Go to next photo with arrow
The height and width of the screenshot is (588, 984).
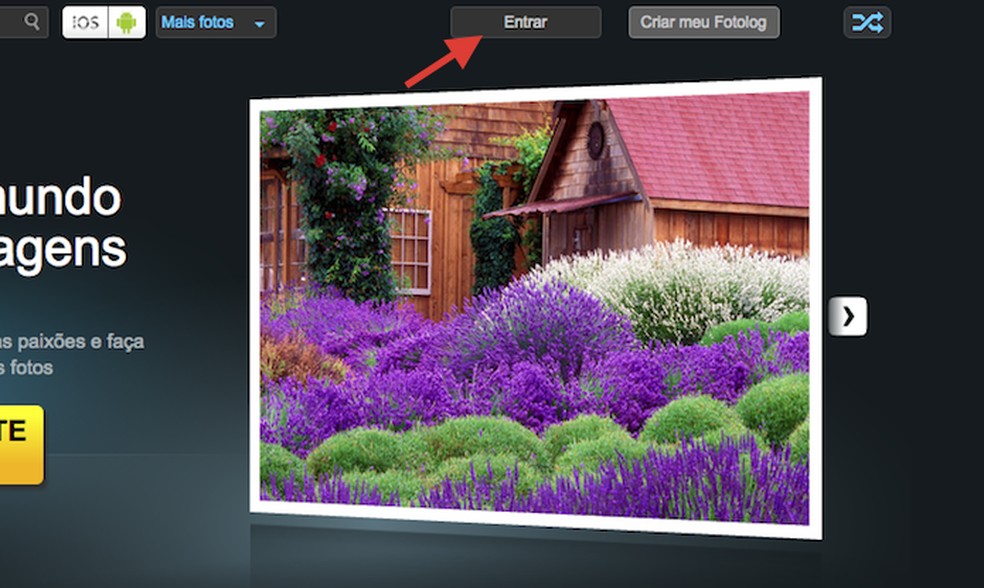pos(848,316)
